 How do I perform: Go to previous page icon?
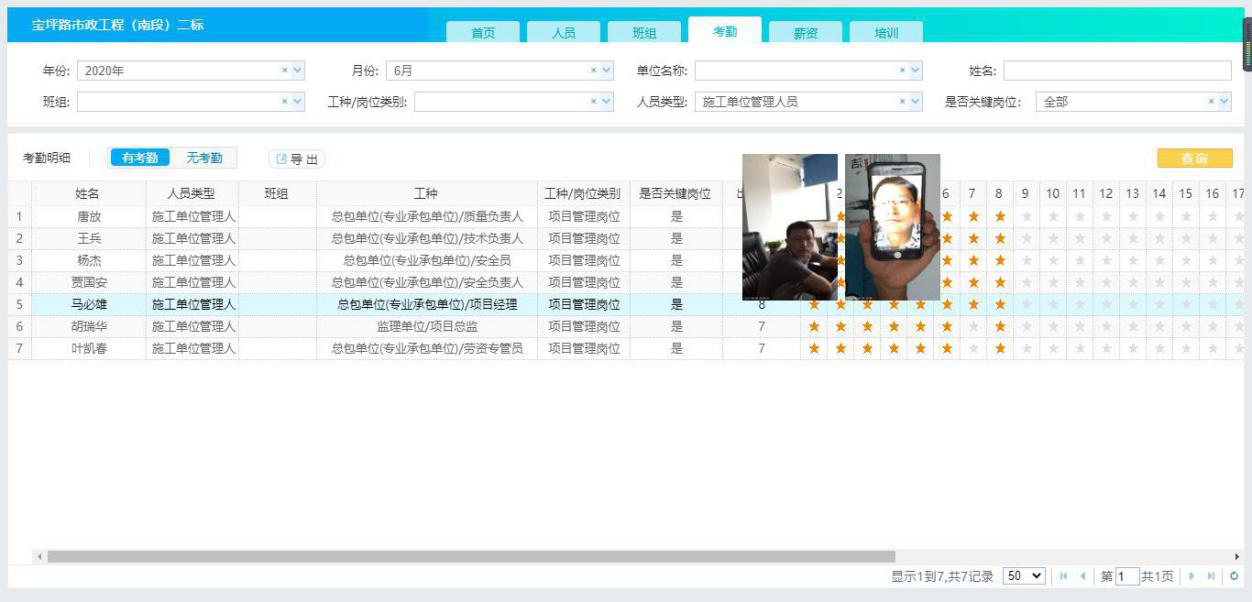coord(1083,576)
